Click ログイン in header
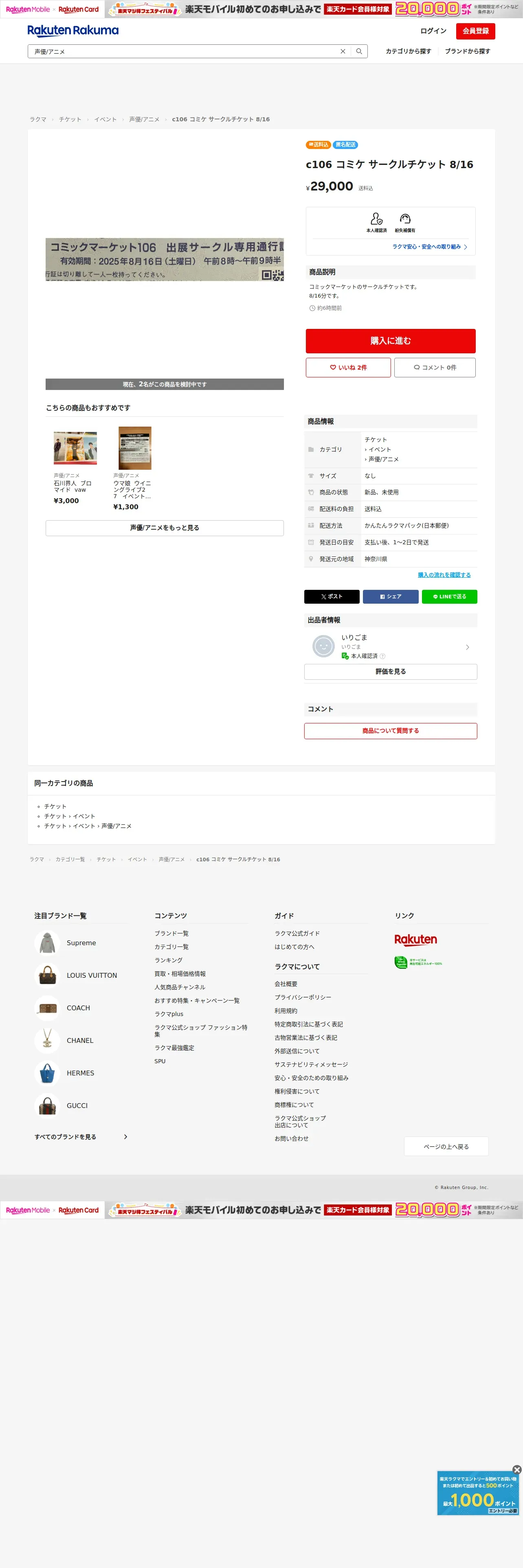The width and height of the screenshot is (523, 1568). pyautogui.click(x=433, y=31)
